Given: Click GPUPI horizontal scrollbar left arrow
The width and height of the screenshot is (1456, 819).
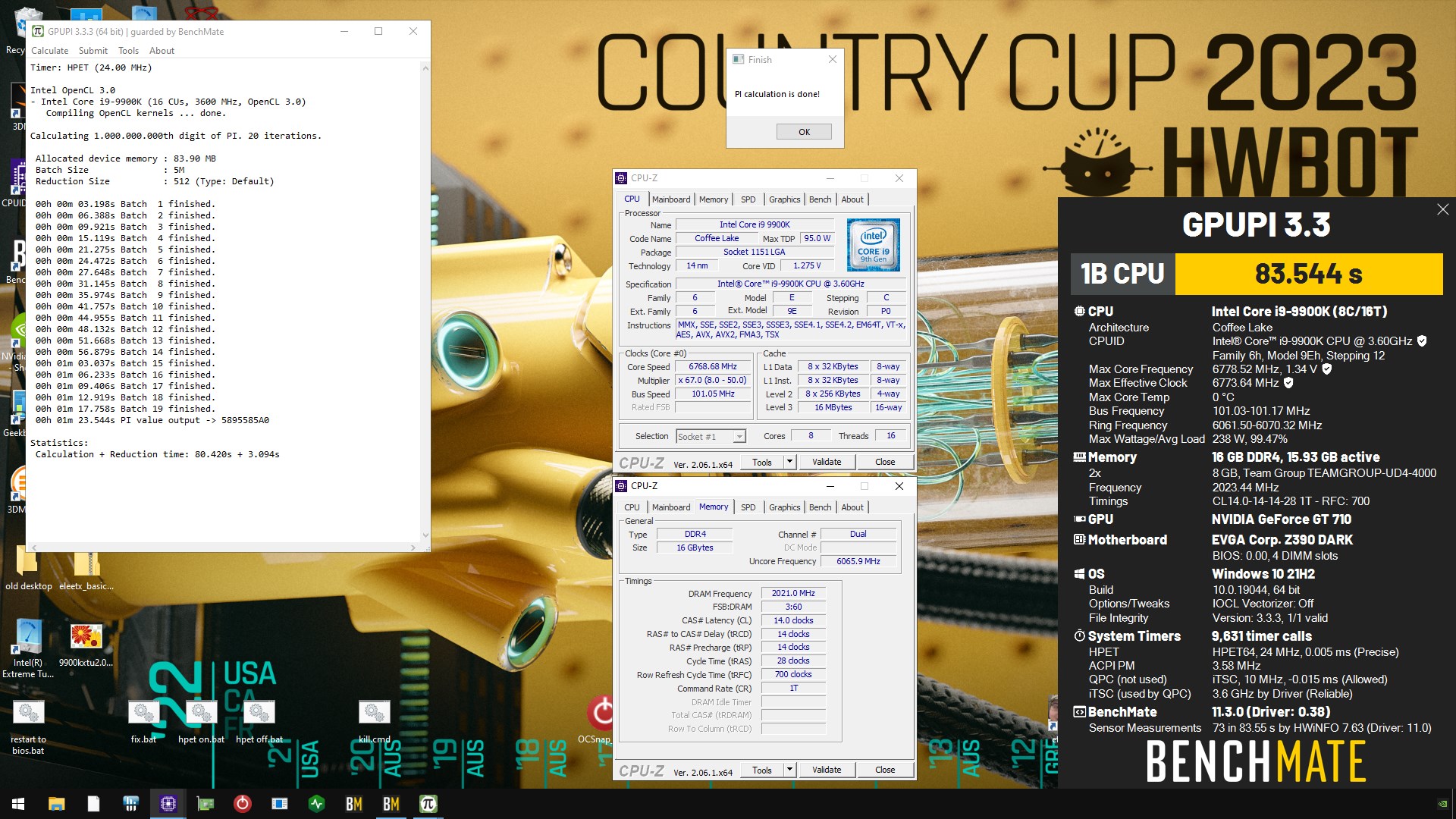Looking at the screenshot, I should pyautogui.click(x=34, y=547).
